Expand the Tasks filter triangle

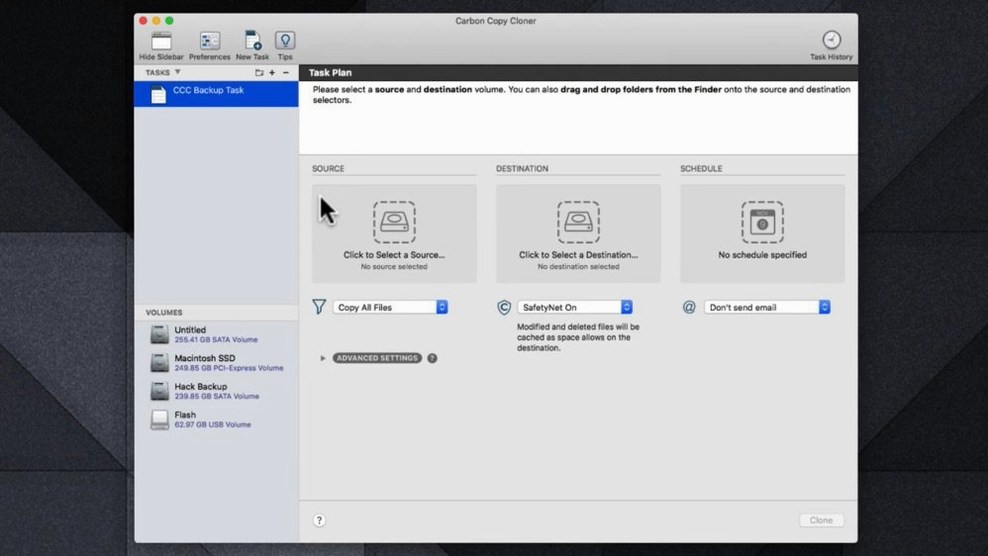[178, 72]
